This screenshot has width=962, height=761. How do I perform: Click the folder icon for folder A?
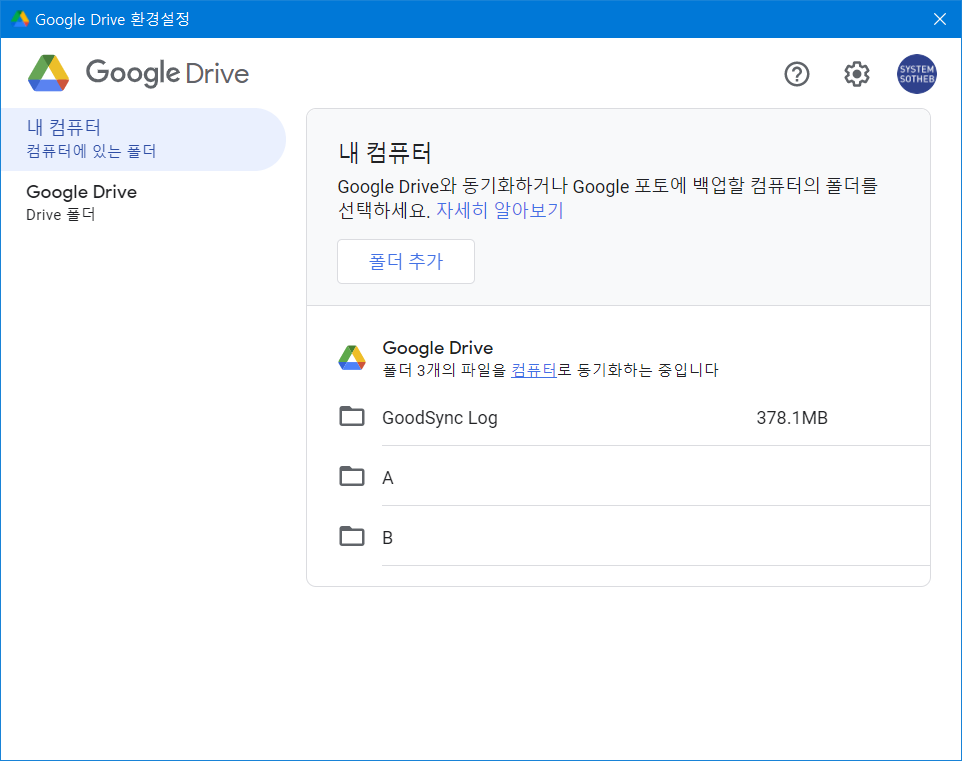(x=352, y=476)
